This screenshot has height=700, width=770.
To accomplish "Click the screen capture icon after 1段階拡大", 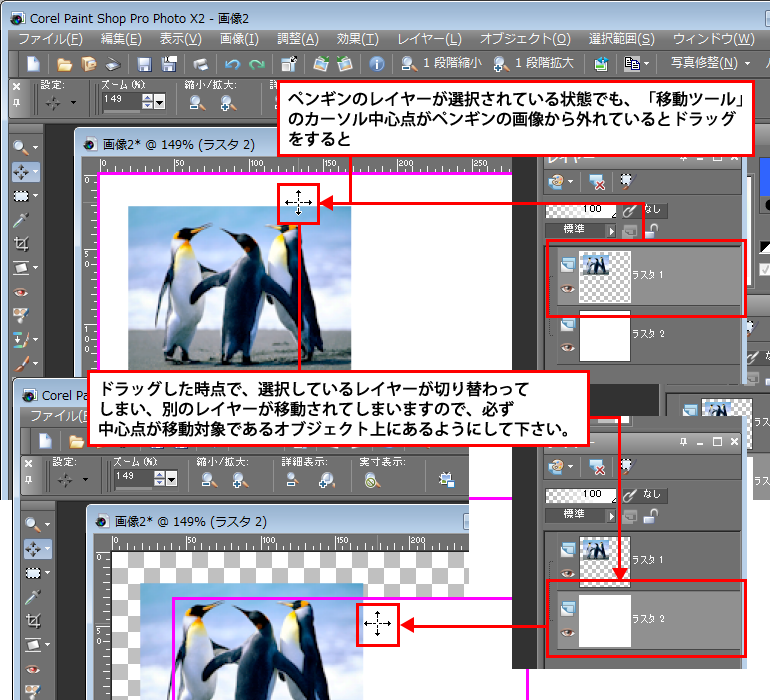I will (x=601, y=64).
